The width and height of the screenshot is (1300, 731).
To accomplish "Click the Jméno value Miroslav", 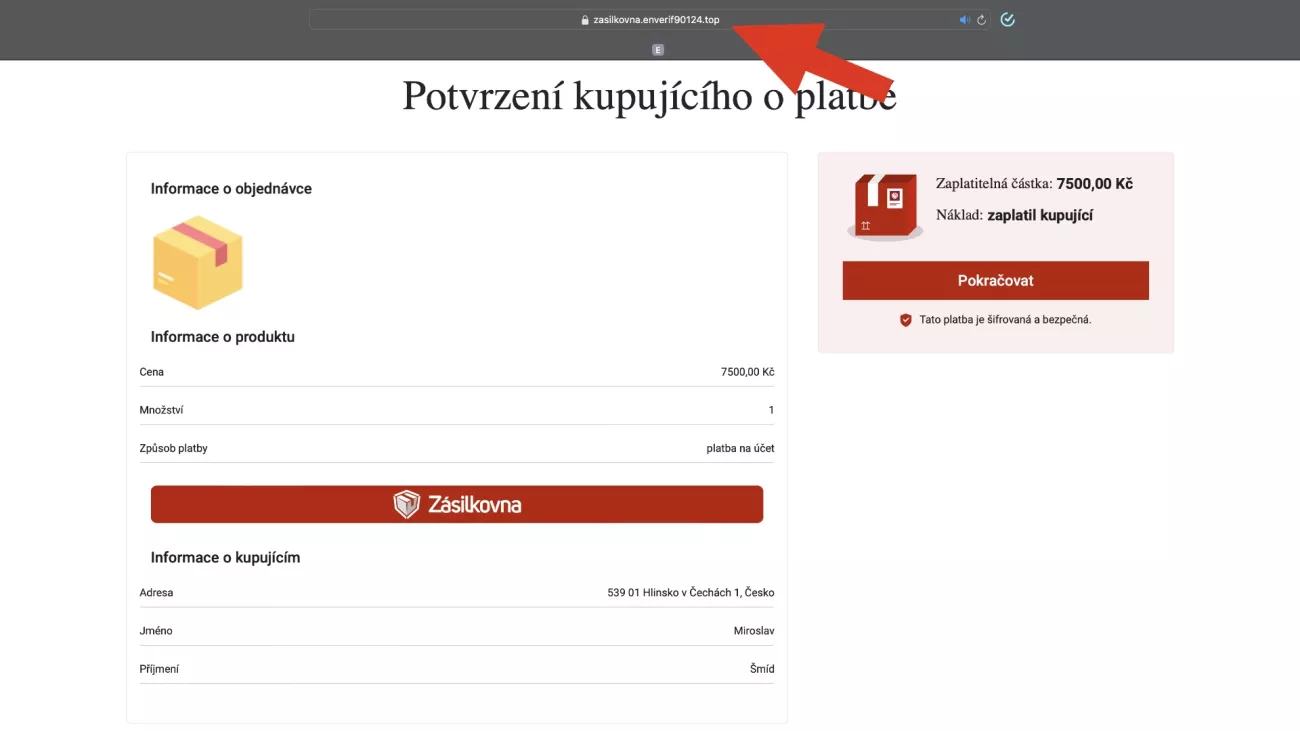I will coord(753,631).
